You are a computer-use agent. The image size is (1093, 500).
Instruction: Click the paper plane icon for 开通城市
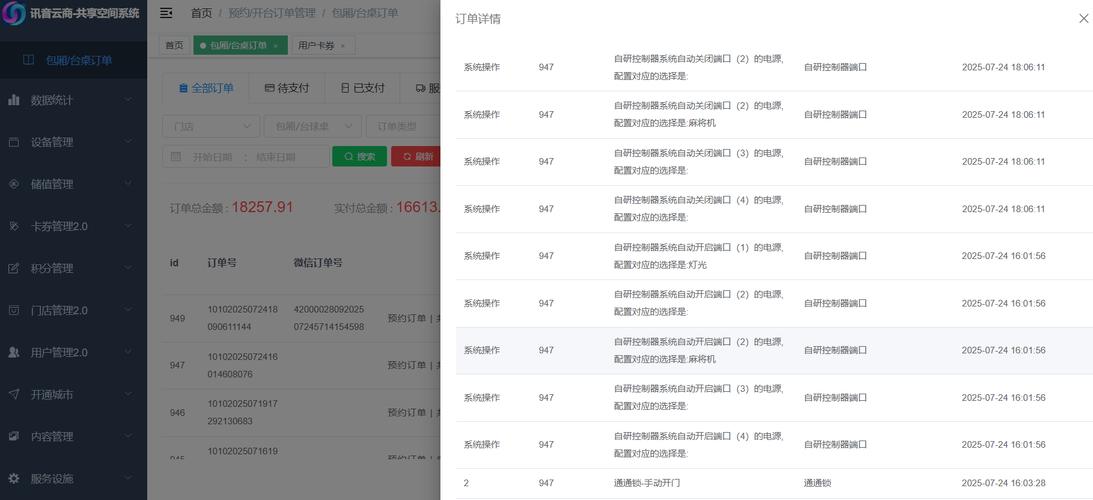pyautogui.click(x=14, y=395)
